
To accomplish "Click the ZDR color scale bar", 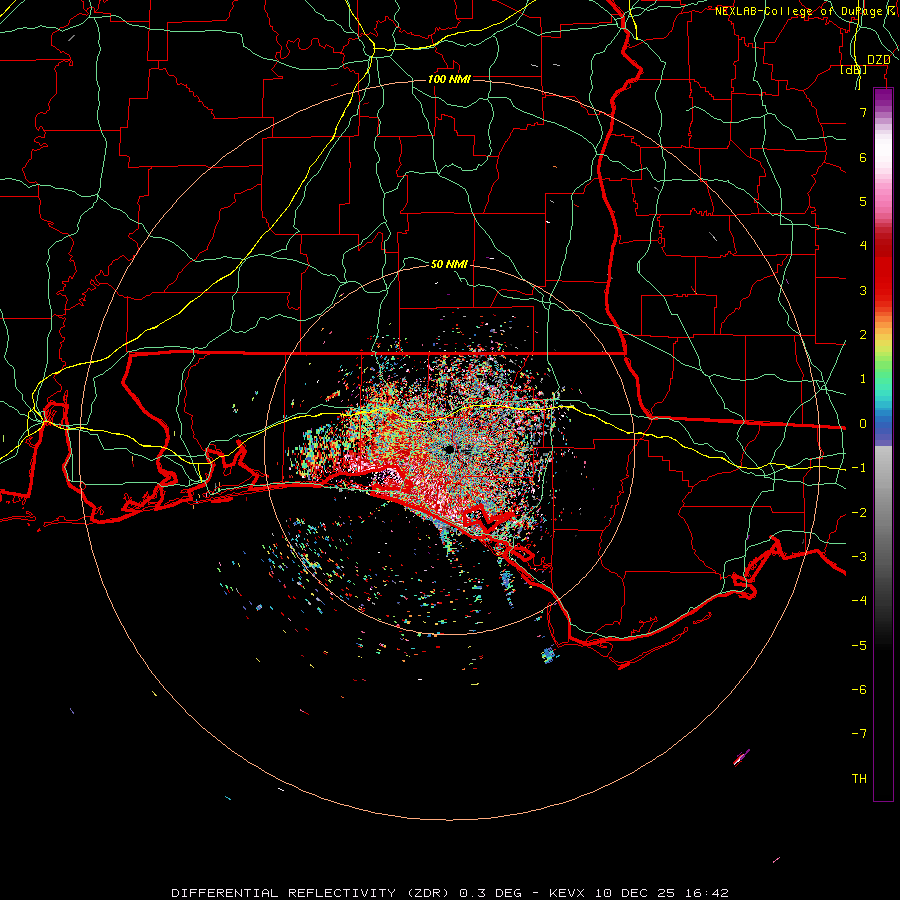I will (x=883, y=444).
